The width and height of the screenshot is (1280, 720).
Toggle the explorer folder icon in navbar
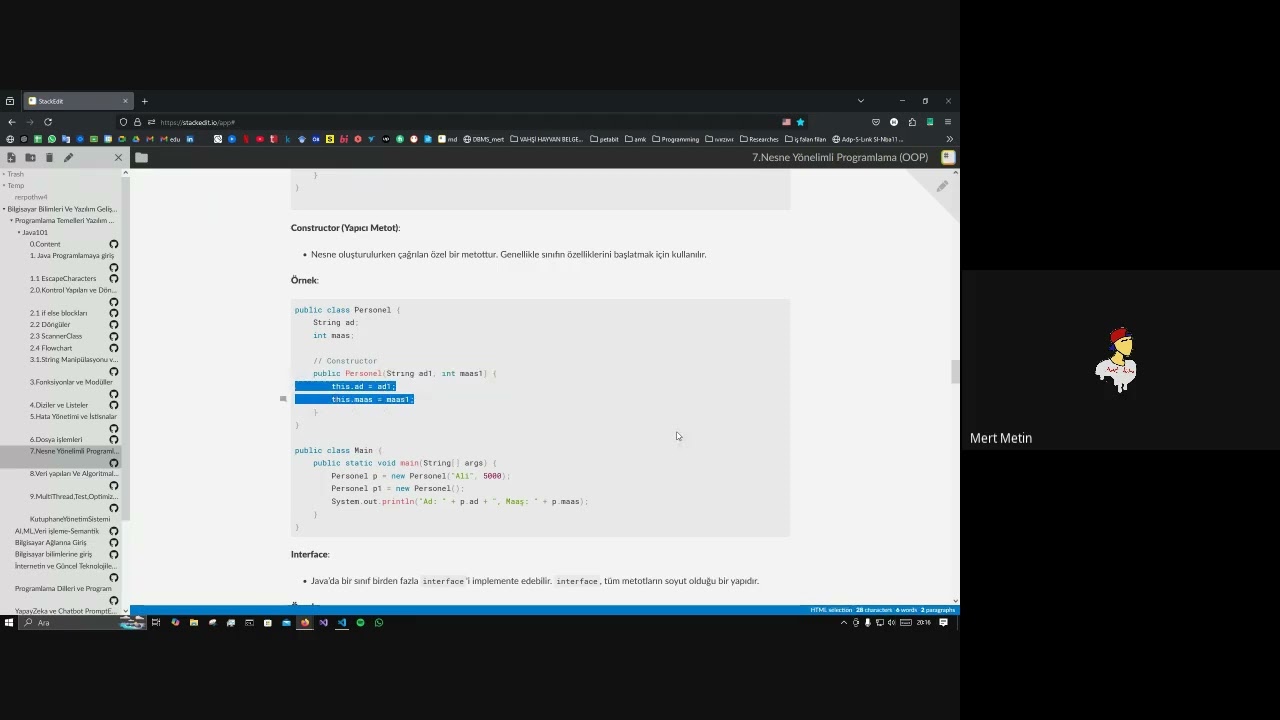(x=141, y=158)
